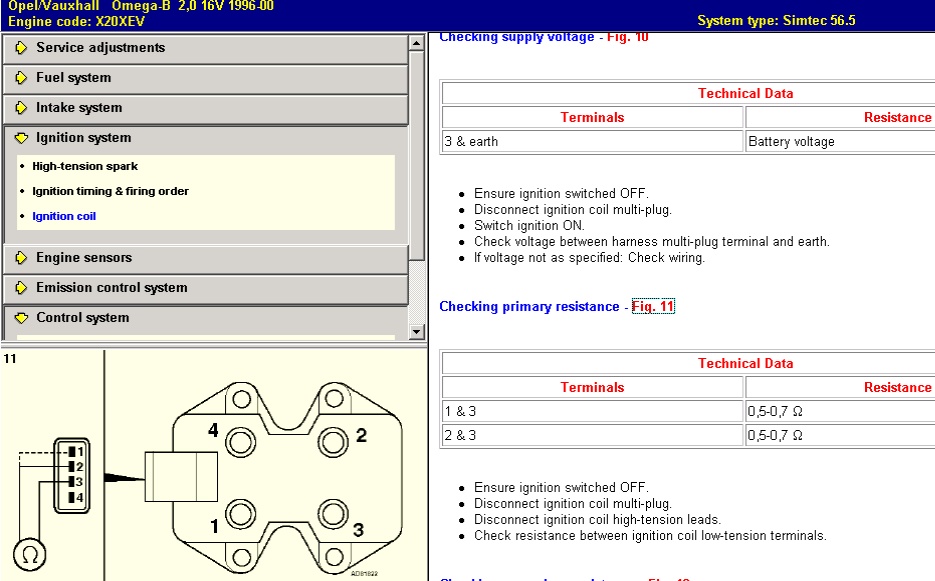
Task: Click the 'Technical Data' header of the supply voltage table
Action: click(745, 94)
